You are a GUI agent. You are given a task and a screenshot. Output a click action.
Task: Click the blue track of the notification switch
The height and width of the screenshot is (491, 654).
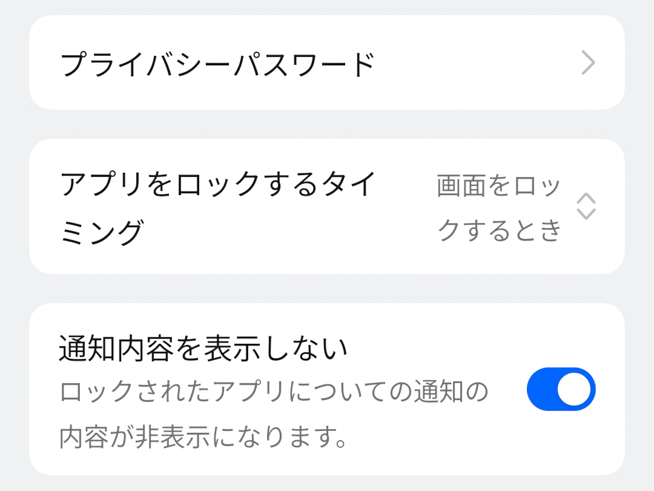tap(543, 389)
